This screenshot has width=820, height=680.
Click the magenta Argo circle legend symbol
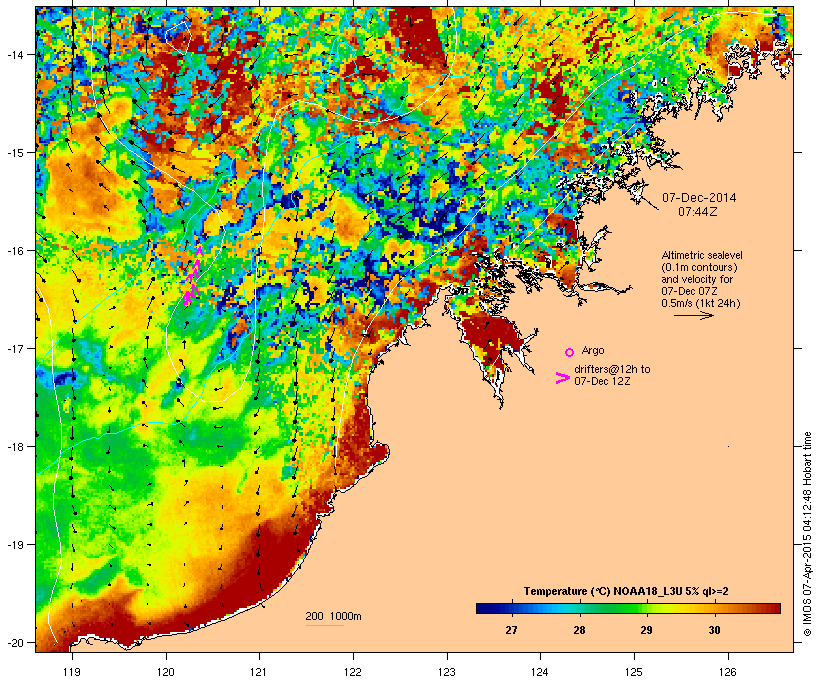[570, 352]
